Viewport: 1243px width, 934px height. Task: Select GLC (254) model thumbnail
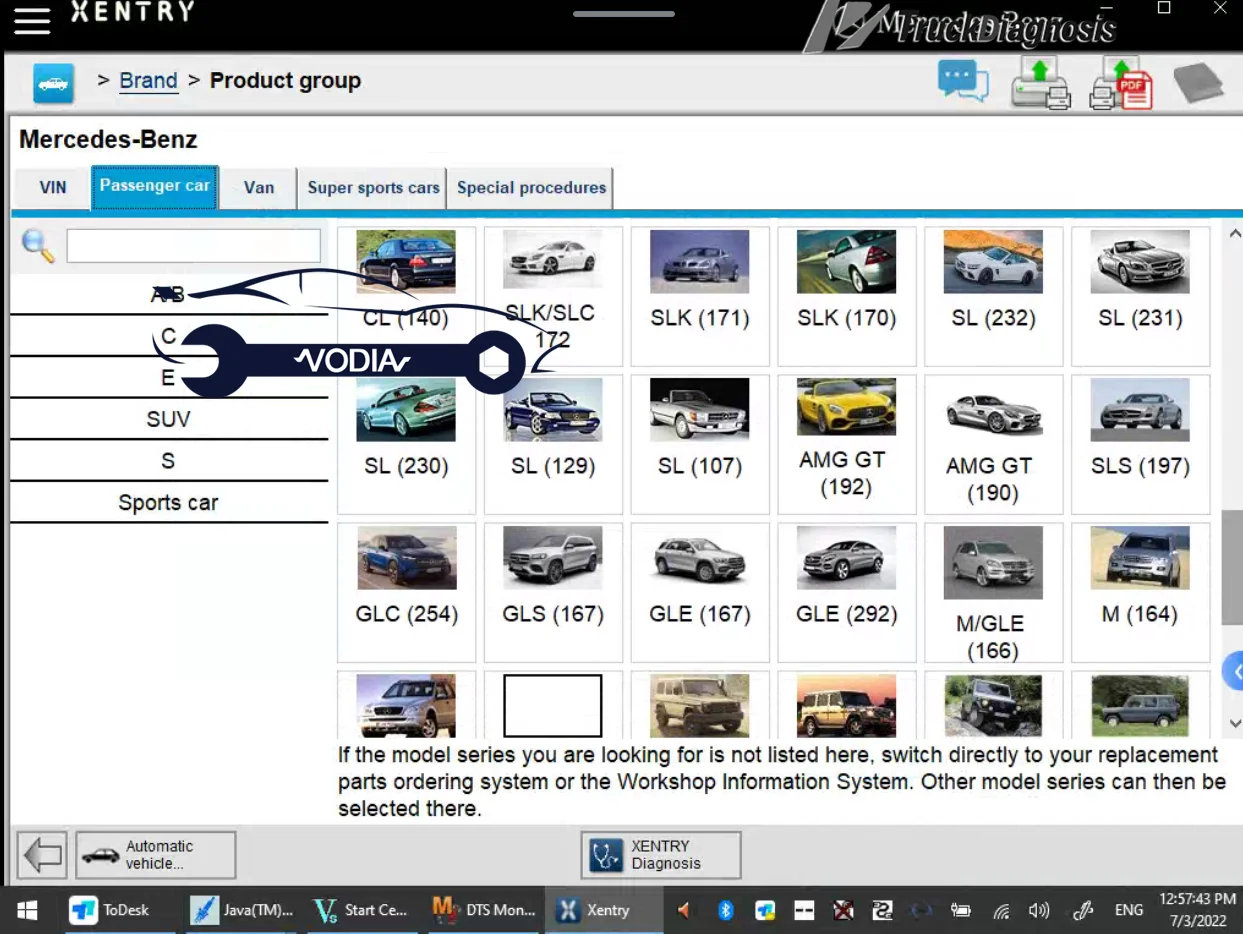[x=406, y=592]
